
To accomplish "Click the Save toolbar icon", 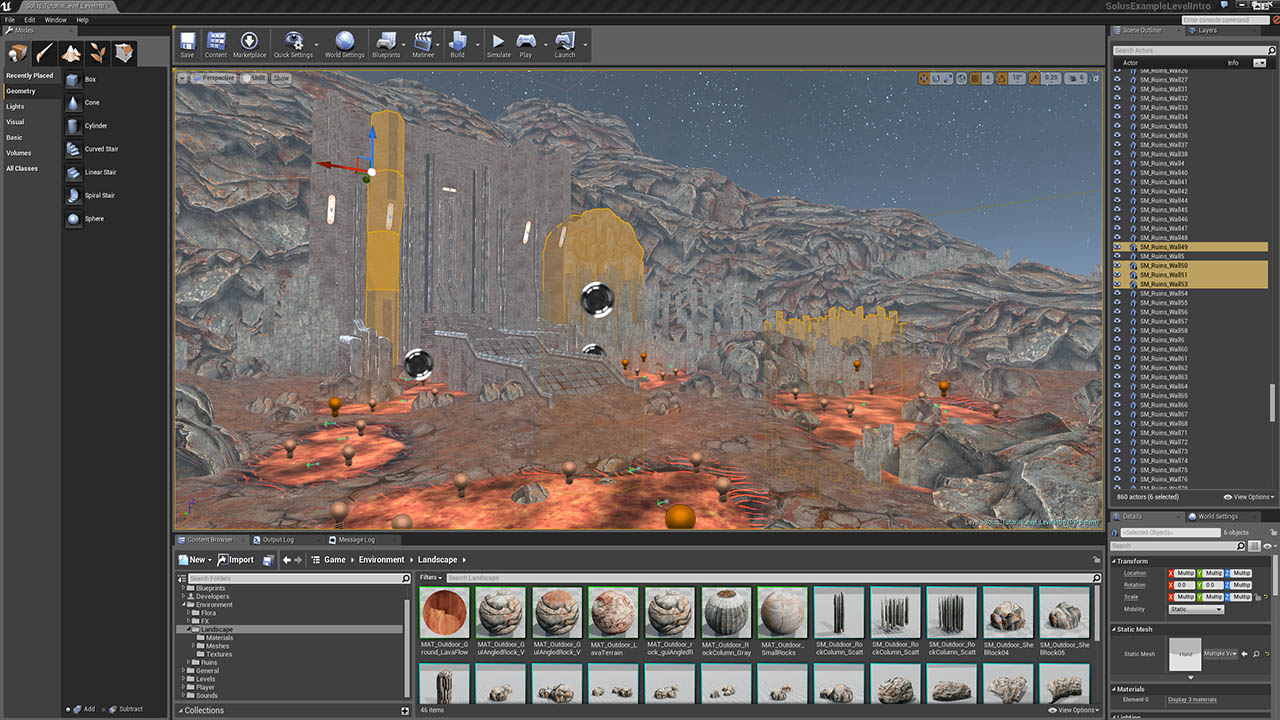I will click(x=187, y=44).
